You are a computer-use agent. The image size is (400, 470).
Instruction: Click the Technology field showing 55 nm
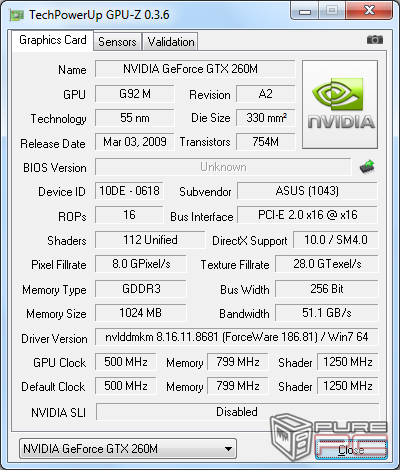pyautogui.click(x=135, y=118)
